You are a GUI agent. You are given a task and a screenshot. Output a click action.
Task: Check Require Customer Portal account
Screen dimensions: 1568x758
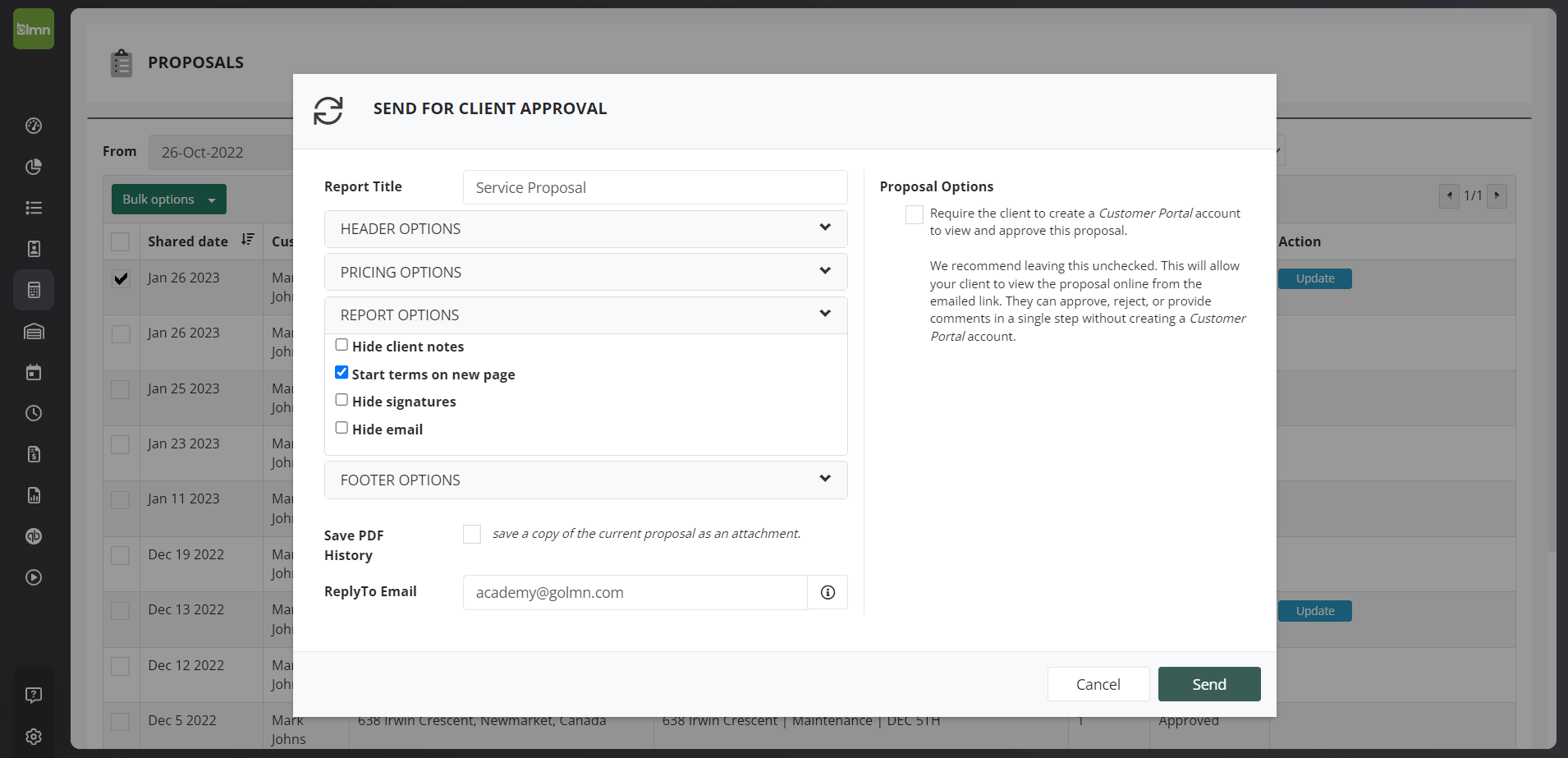pyautogui.click(x=915, y=214)
